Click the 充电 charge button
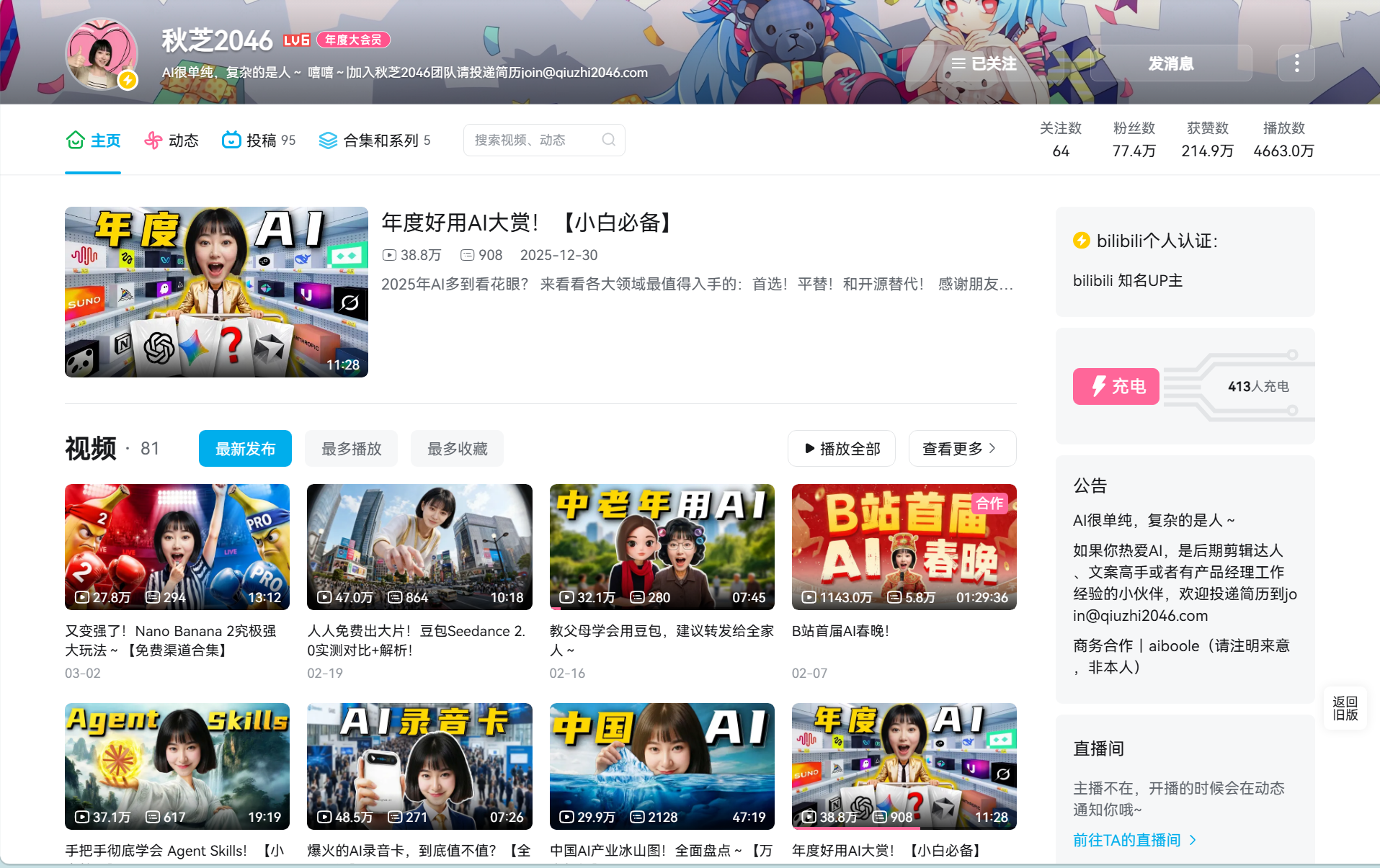Image resolution: width=1380 pixels, height=868 pixels. pos(1116,386)
